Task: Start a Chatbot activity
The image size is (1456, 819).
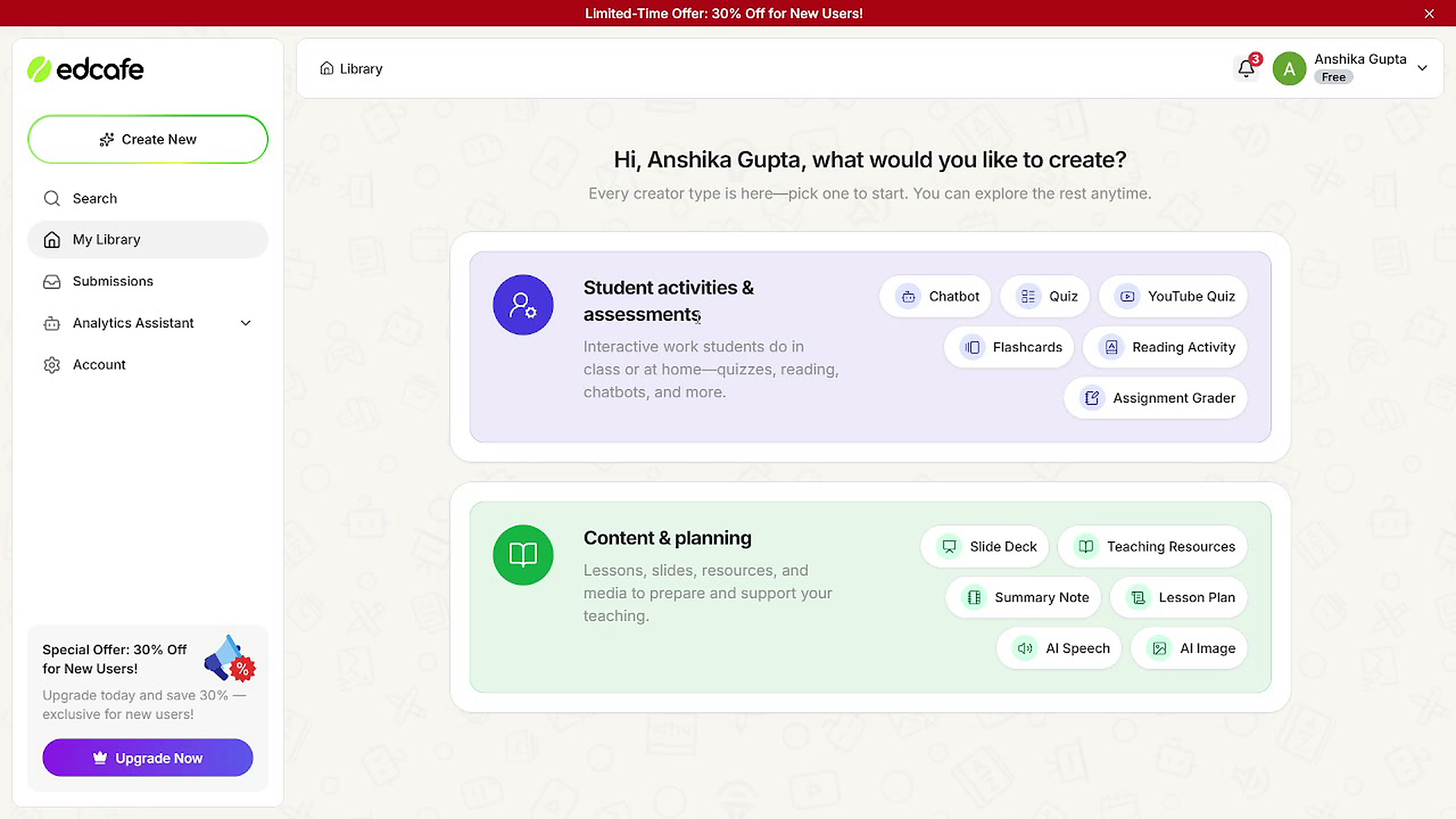Action: point(936,296)
